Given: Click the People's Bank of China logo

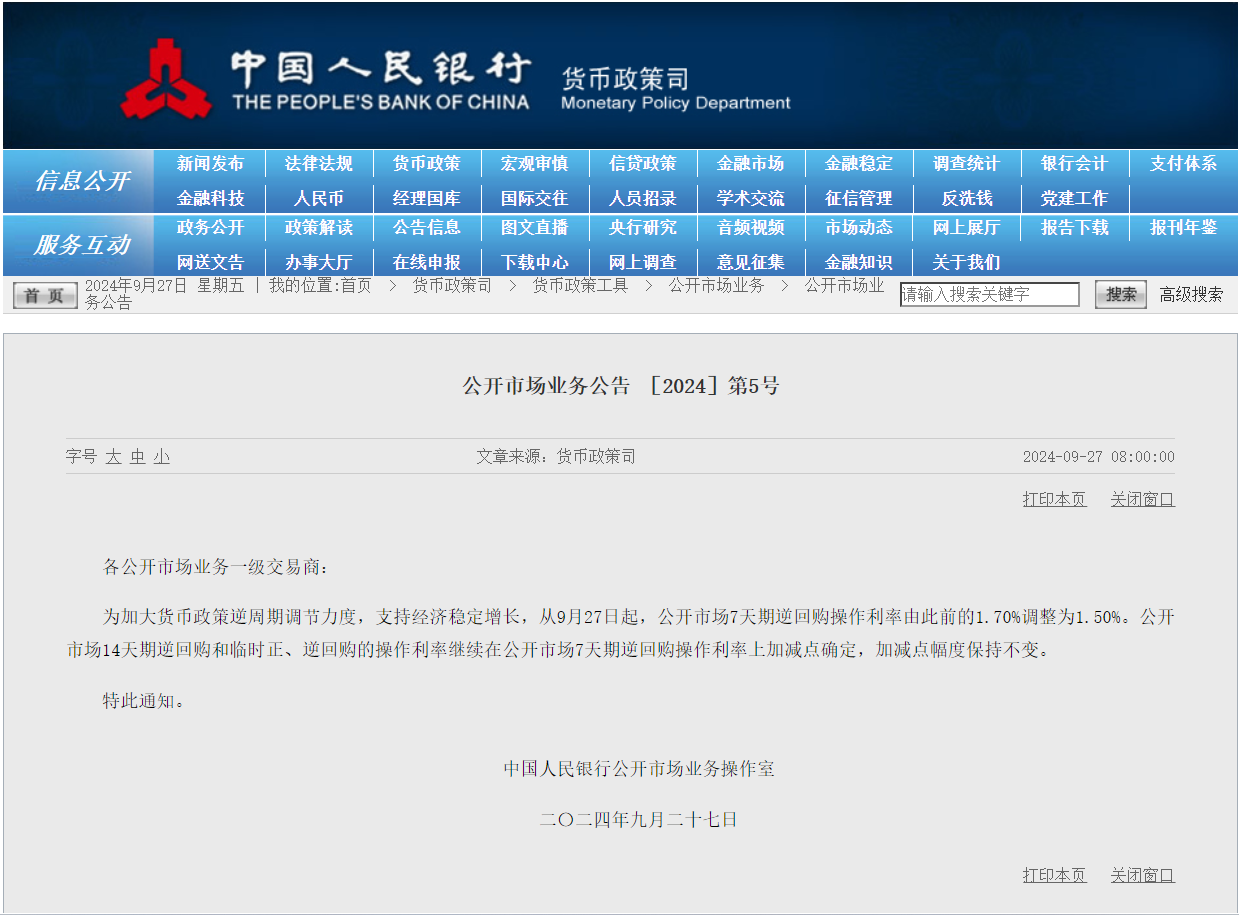Looking at the screenshot, I should [x=166, y=78].
